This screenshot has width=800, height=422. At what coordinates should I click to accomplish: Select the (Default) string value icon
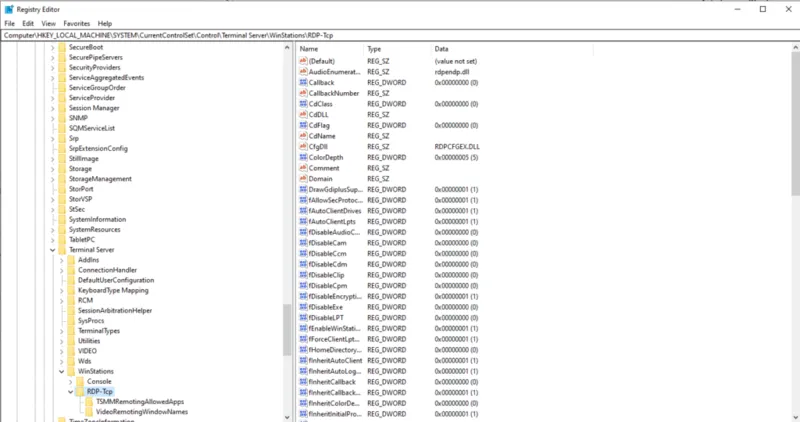coord(303,61)
